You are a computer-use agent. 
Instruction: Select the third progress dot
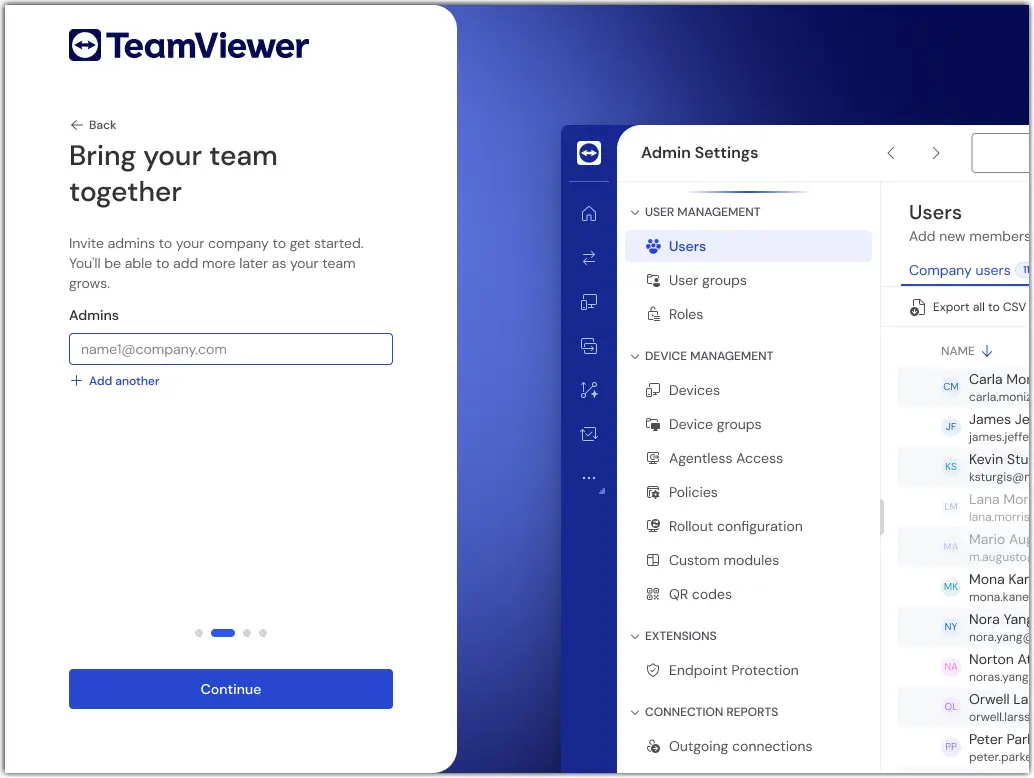247,633
